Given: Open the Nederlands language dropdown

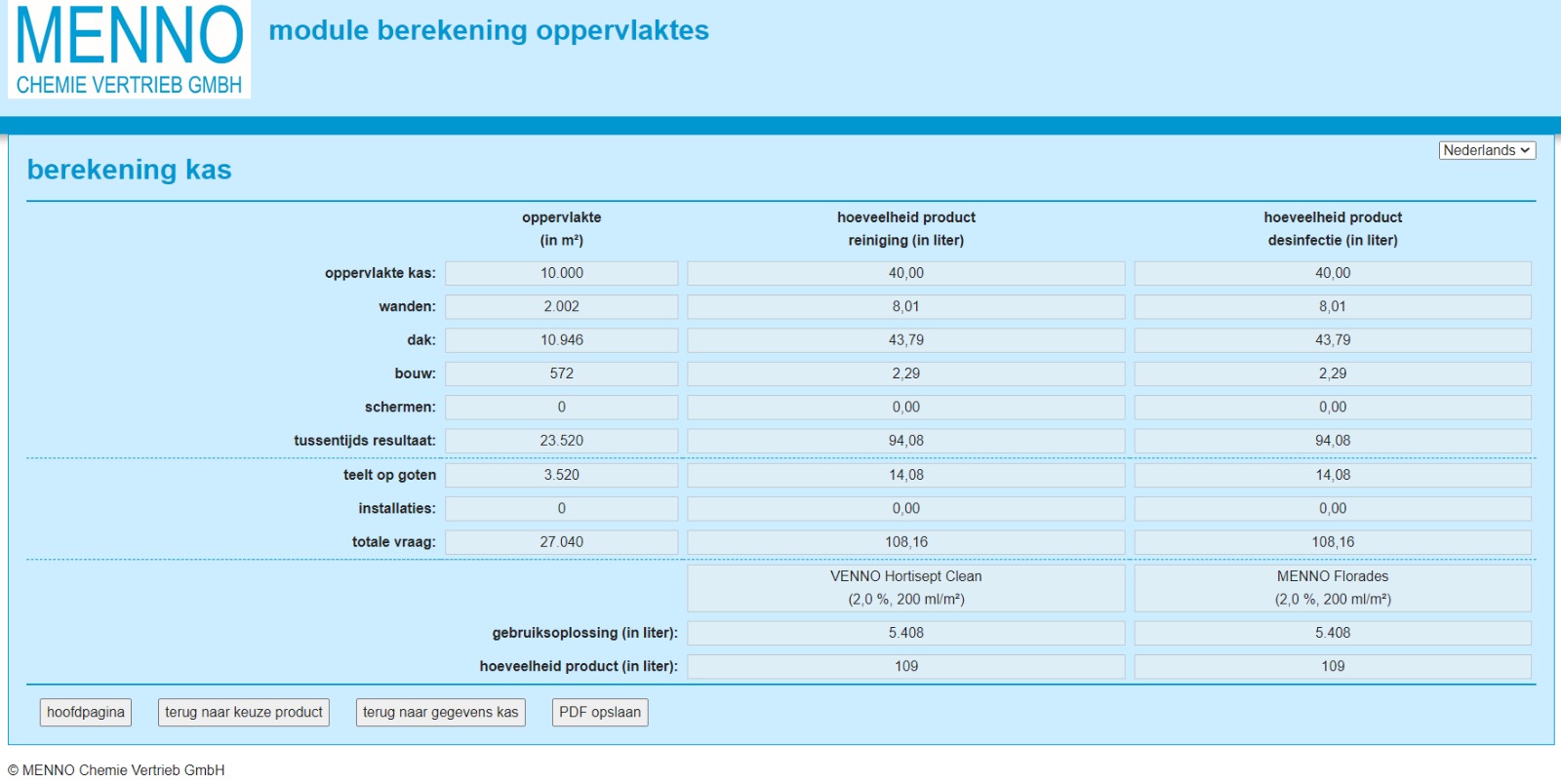Looking at the screenshot, I should (1486, 150).
